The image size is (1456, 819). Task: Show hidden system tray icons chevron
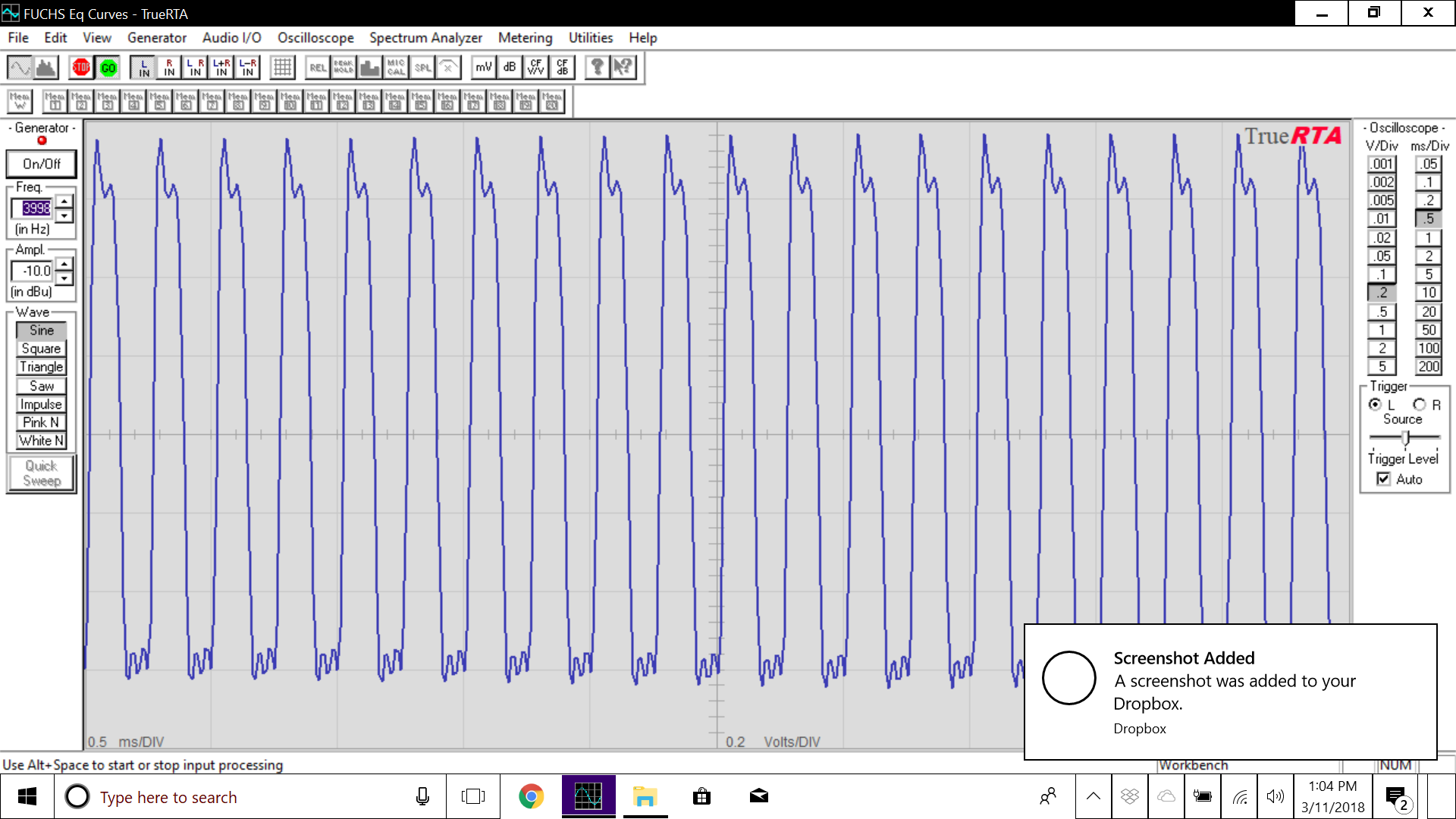(x=1093, y=796)
